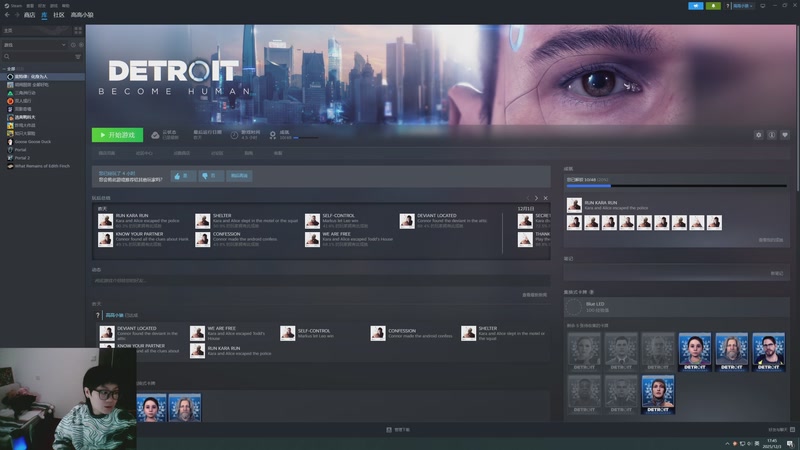Open the advanced filter icon beside search

tap(78, 57)
